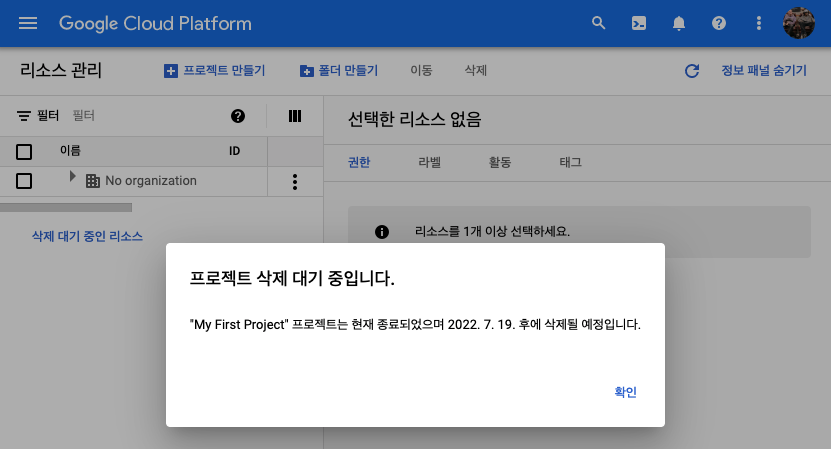Click 정보 패널 숨기기 link
The width and height of the screenshot is (831, 449).
click(x=764, y=71)
